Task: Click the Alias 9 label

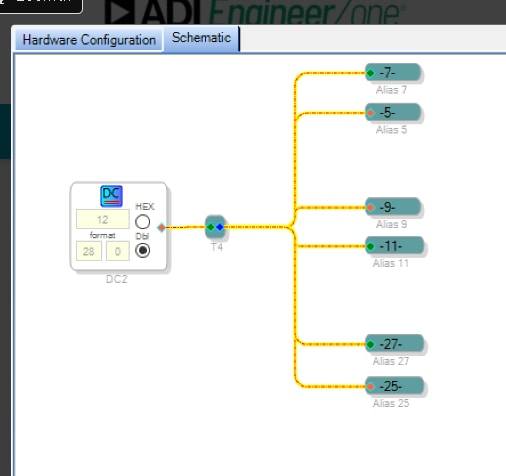Action: click(391, 224)
